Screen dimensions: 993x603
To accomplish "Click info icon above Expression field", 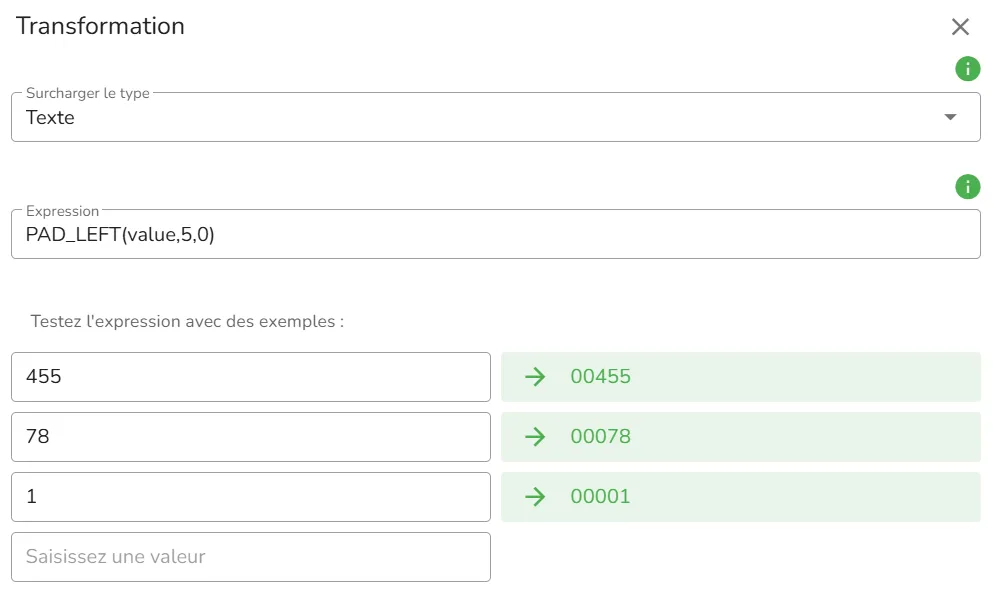I will [x=968, y=187].
